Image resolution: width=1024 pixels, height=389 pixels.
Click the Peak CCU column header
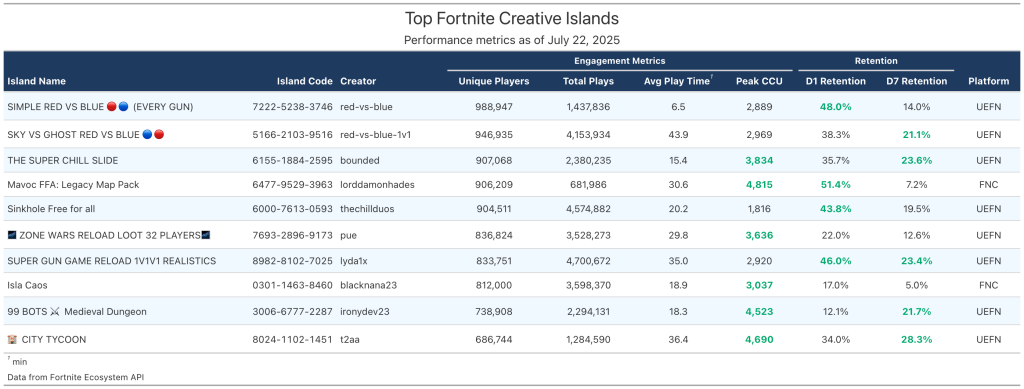[x=759, y=82]
